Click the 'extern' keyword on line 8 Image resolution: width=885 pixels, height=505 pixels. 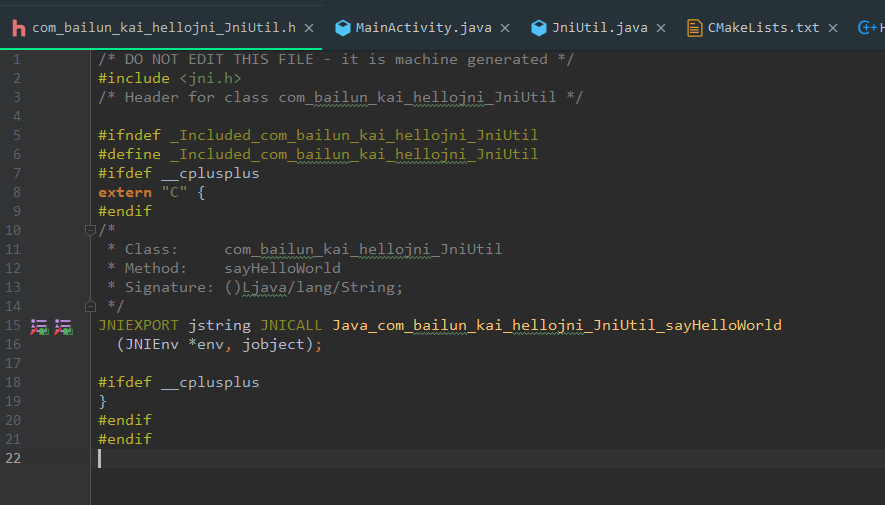[125, 192]
